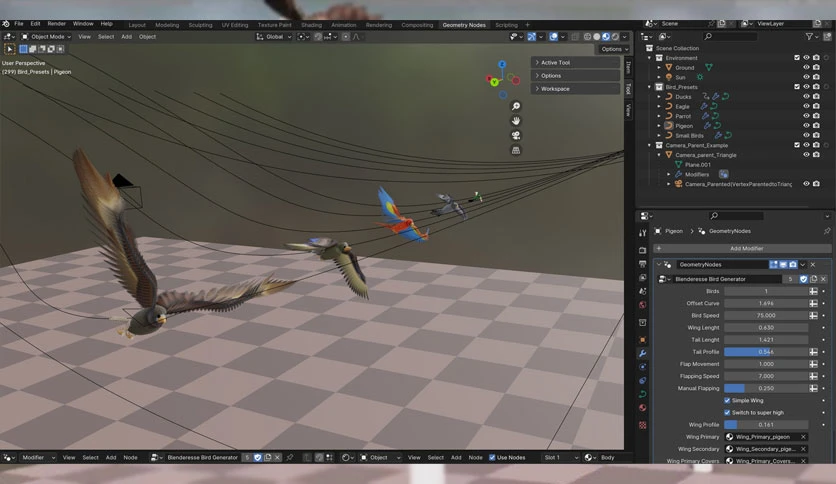Switch to Scripting workspace tab
This screenshot has height=484, width=836.
(507, 25)
